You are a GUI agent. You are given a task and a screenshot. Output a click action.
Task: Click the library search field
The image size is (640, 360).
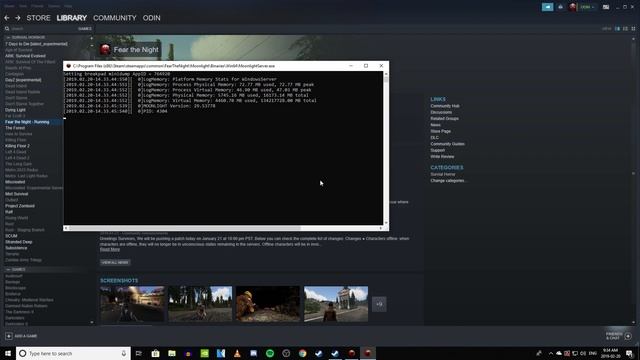click(41, 29)
